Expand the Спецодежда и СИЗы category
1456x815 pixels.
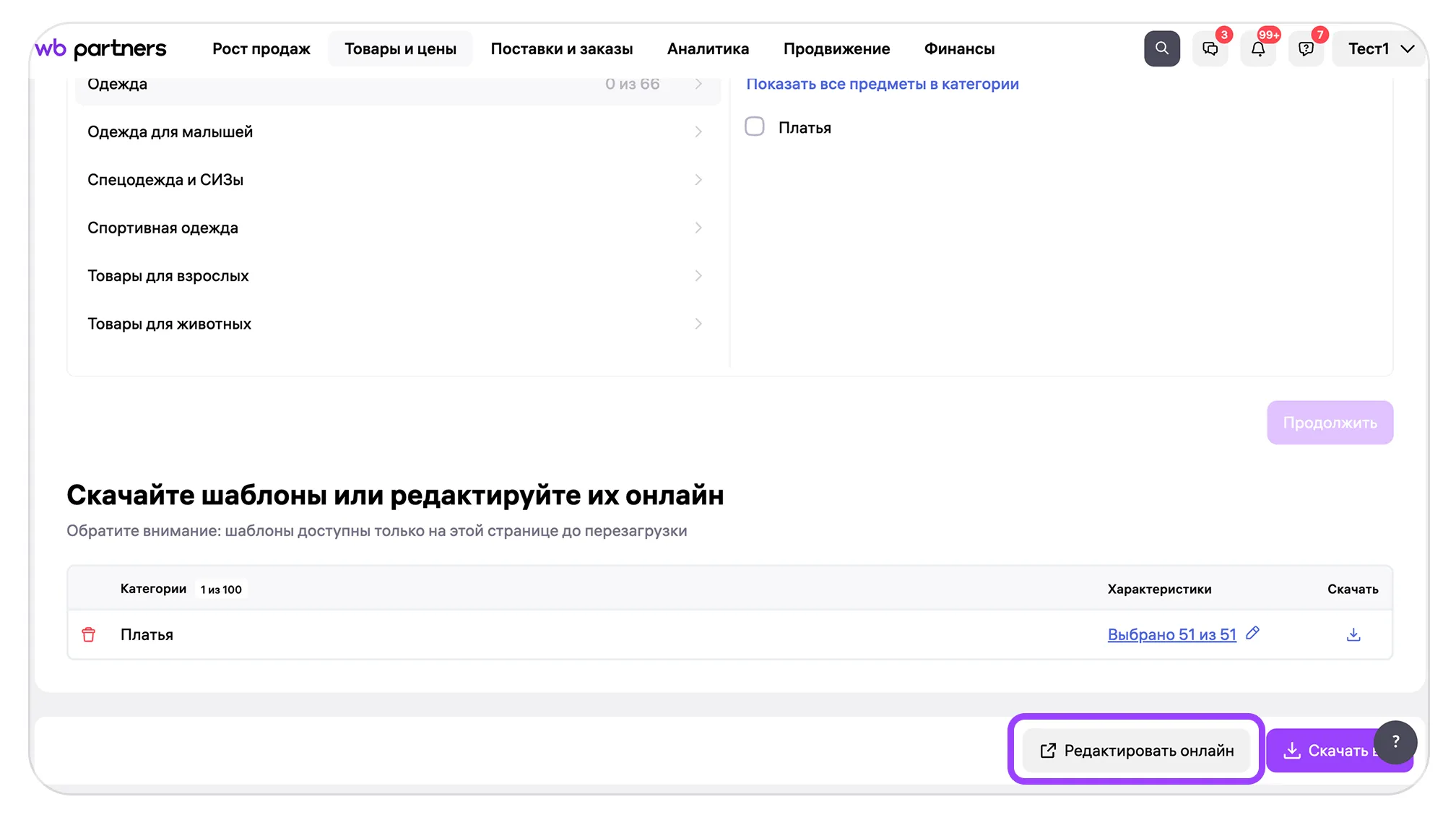396,180
